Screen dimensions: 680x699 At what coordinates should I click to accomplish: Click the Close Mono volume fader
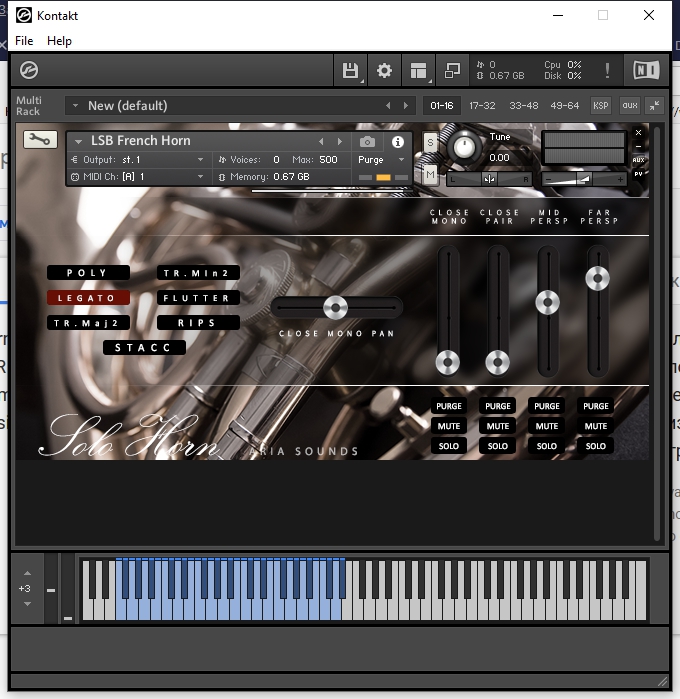coord(448,362)
